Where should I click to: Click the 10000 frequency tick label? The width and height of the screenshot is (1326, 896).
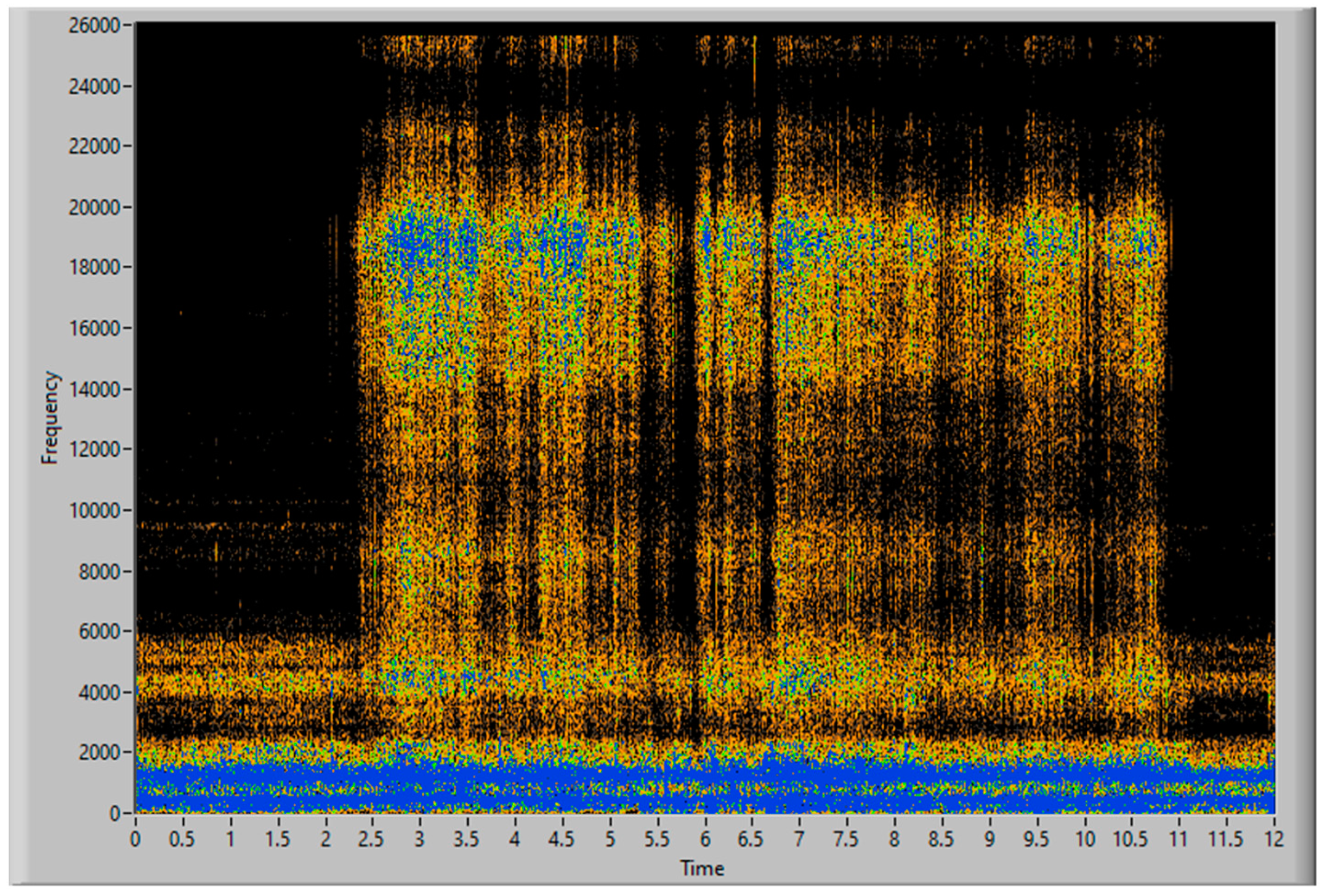tap(94, 511)
